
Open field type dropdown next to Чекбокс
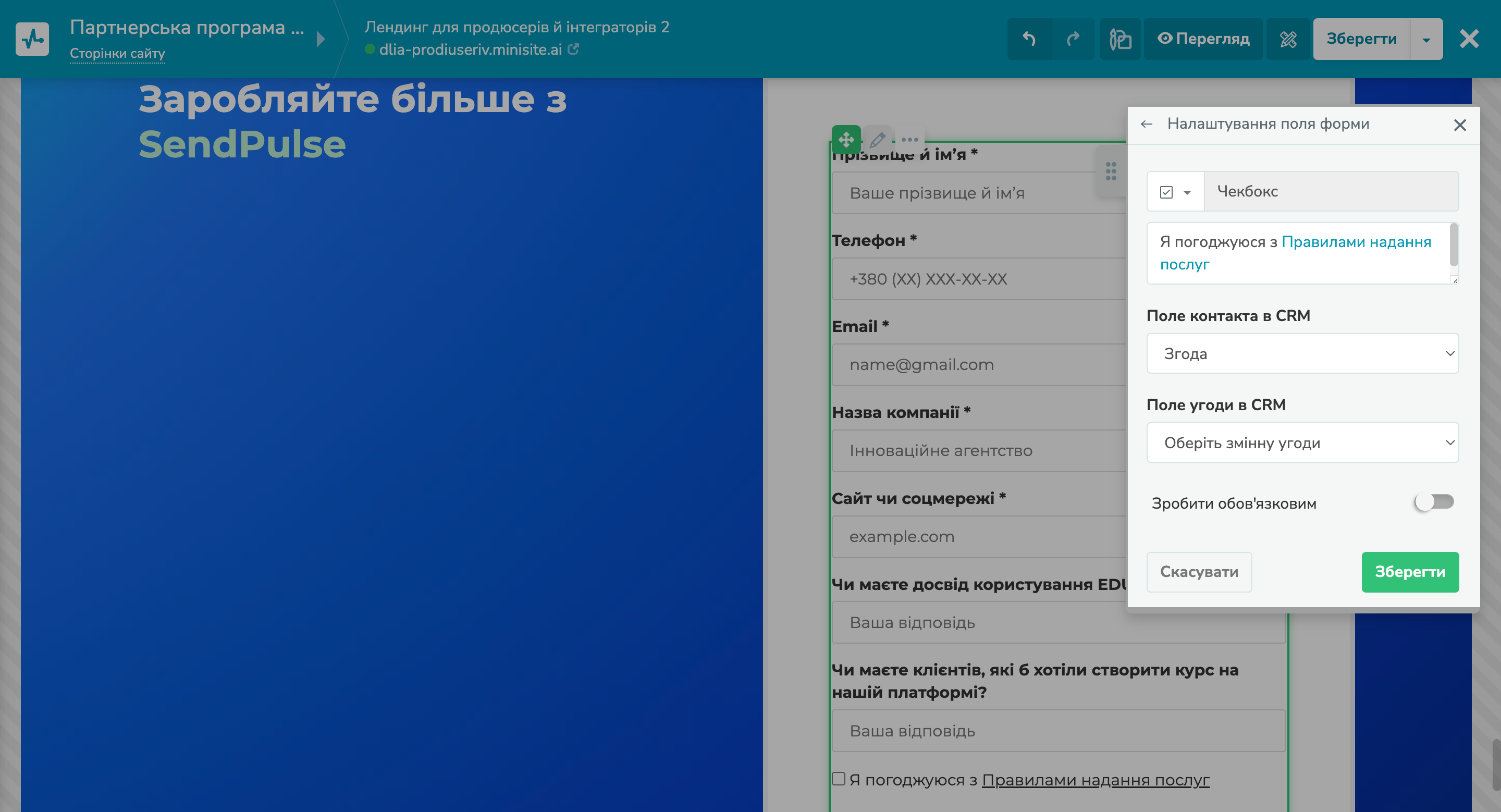(x=1175, y=192)
